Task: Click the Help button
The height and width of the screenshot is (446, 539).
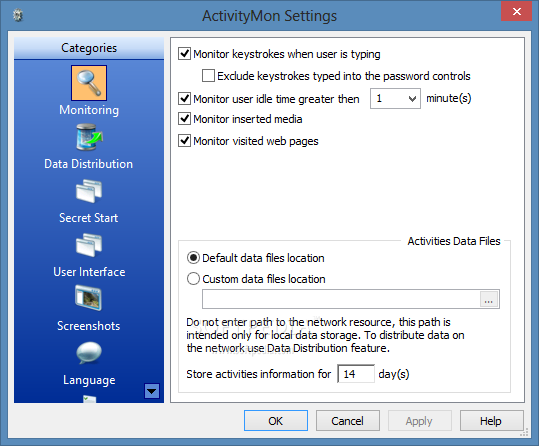Action: point(492,421)
